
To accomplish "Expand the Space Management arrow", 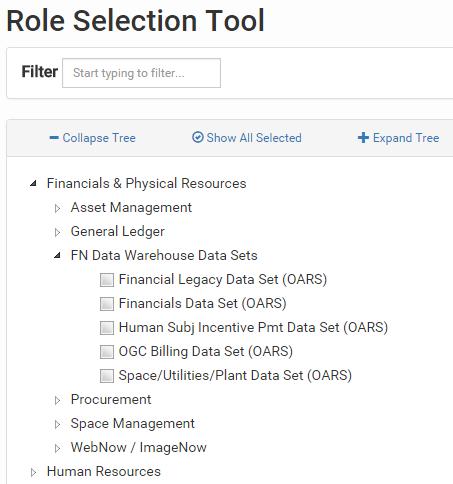I will (57, 424).
